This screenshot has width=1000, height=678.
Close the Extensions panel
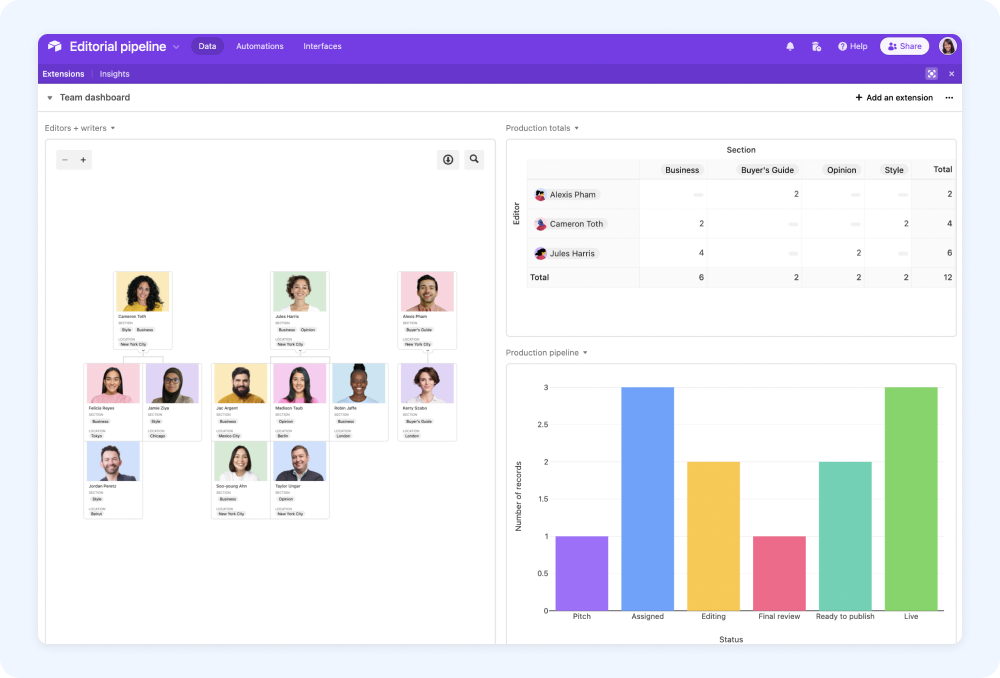point(951,73)
